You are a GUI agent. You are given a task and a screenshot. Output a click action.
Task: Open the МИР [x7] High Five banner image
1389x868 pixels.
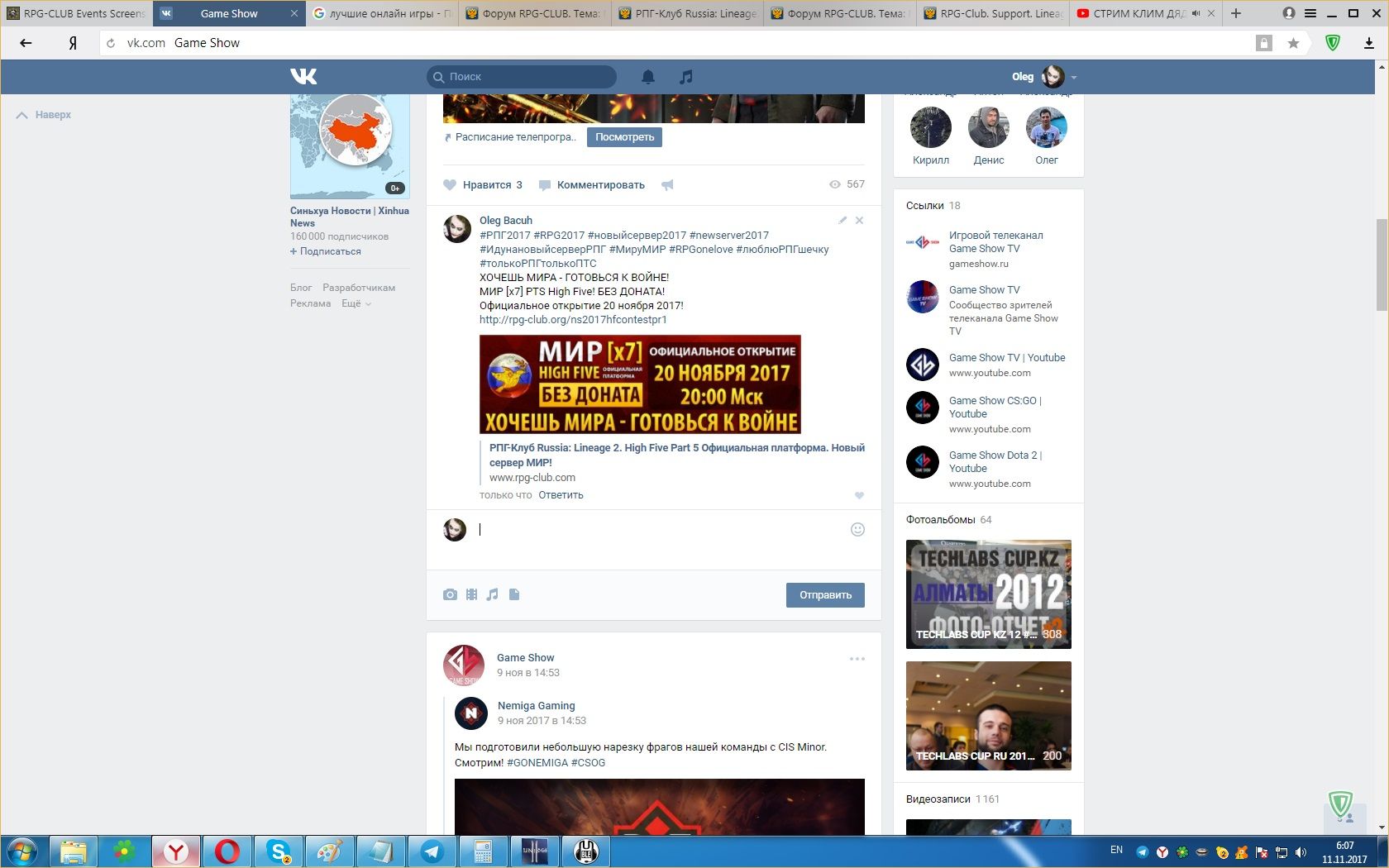pos(640,384)
